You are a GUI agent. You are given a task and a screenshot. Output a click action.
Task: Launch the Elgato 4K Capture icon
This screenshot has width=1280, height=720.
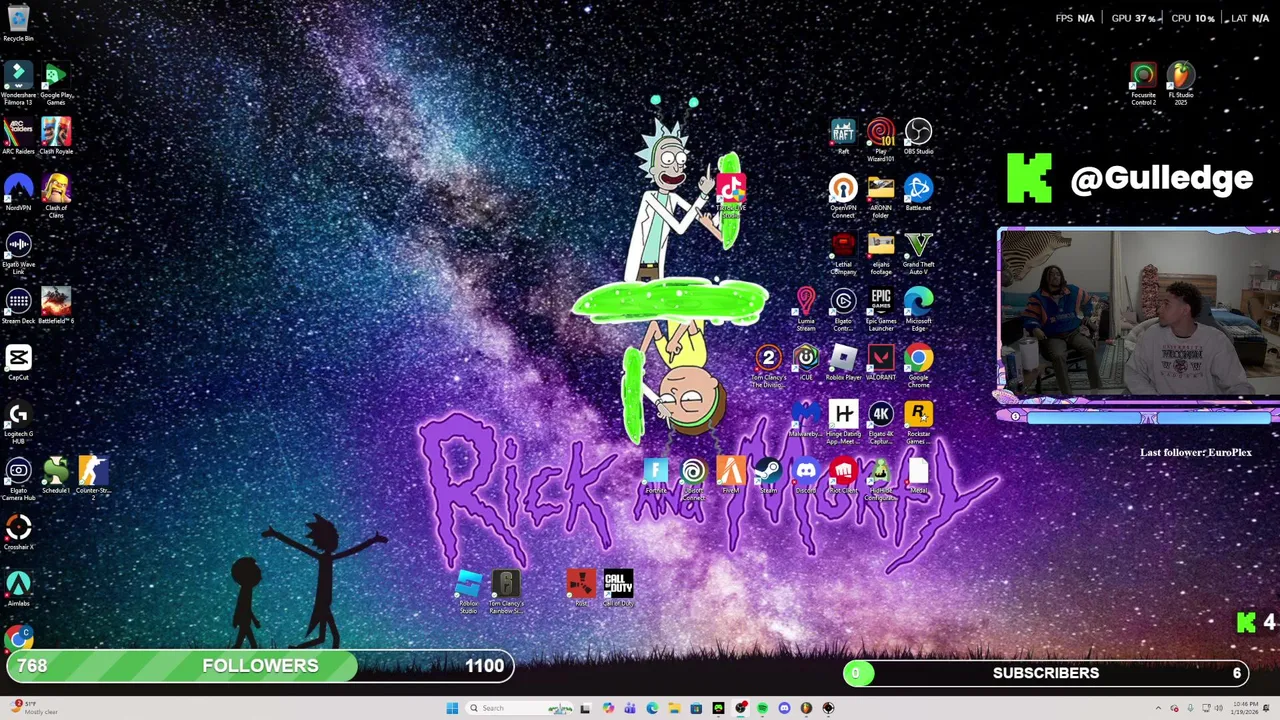pos(881,423)
